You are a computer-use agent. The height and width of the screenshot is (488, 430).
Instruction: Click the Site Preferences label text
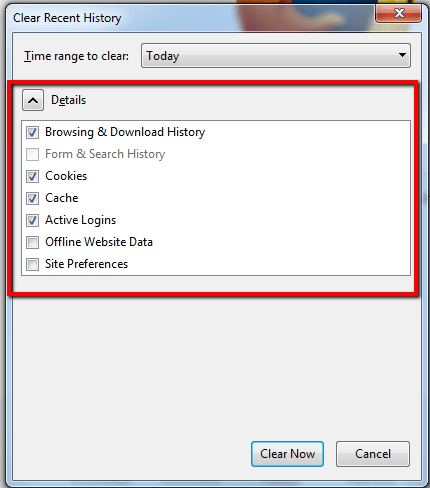(87, 264)
